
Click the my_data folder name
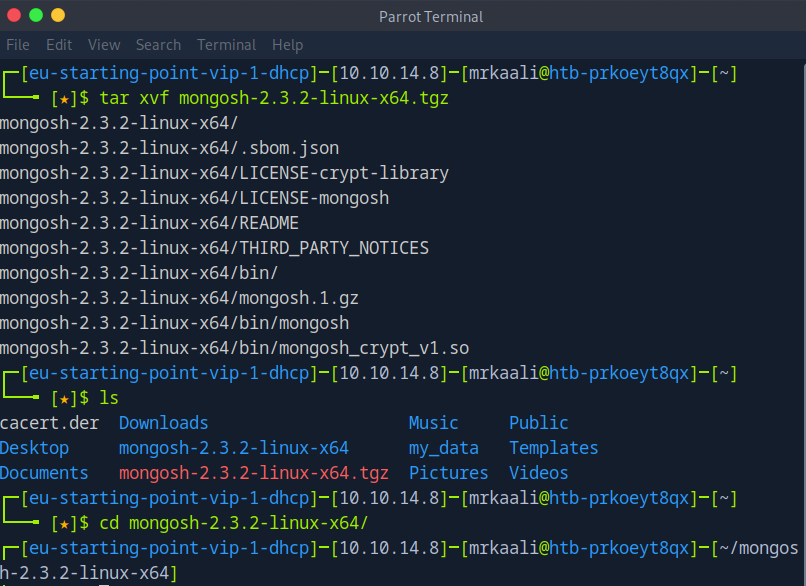tap(443, 448)
